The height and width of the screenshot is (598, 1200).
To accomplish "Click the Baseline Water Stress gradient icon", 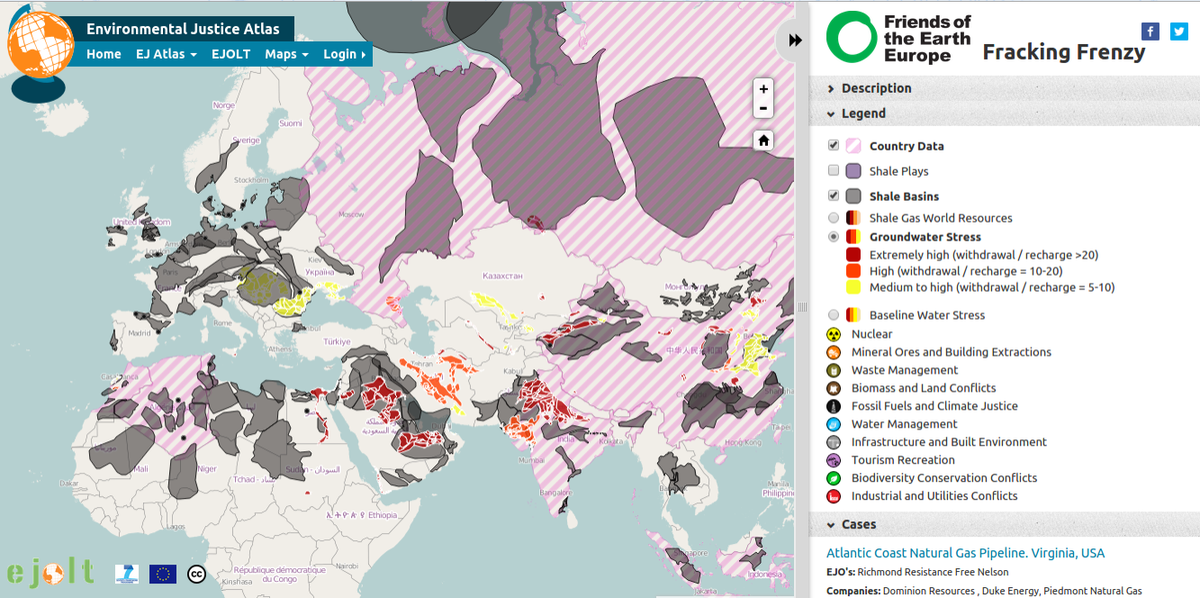I will tap(853, 315).
